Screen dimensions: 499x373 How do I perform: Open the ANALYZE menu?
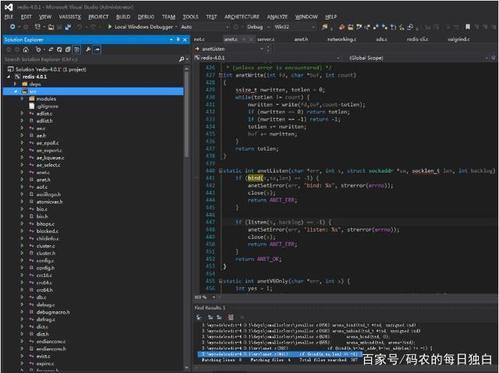pos(277,17)
